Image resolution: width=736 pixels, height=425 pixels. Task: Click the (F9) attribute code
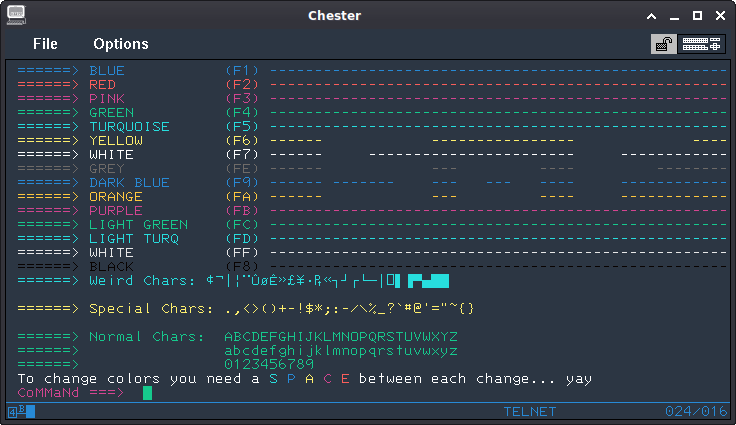(242, 183)
